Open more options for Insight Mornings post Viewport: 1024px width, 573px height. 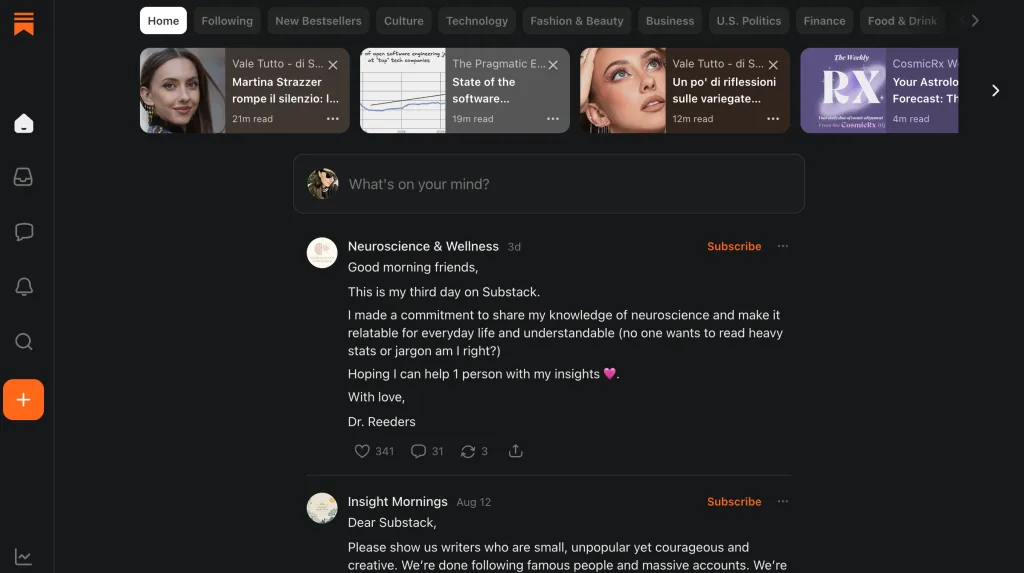(x=782, y=502)
